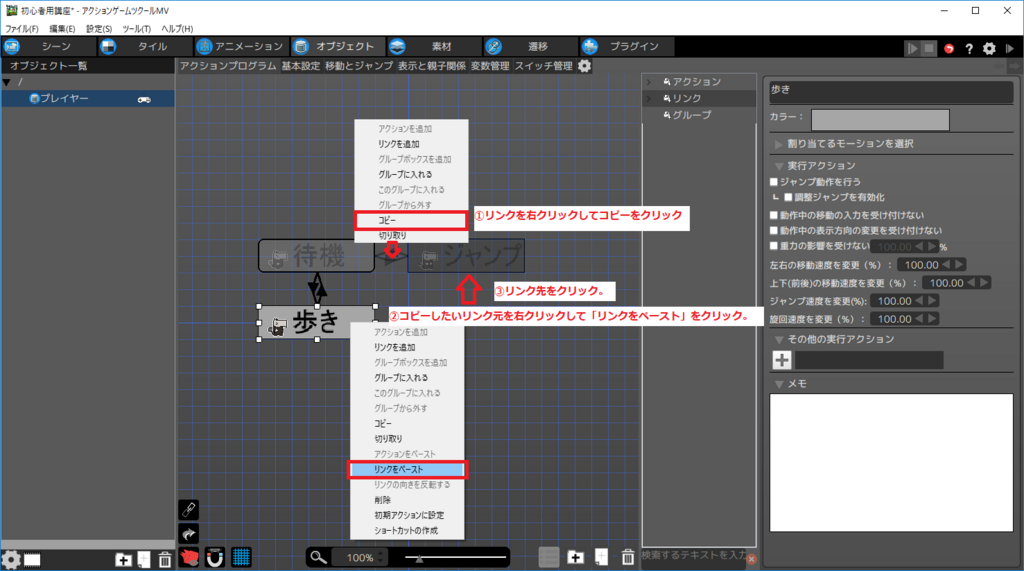Click the zoom slider track
The width and height of the screenshot is (1024, 571).
pyautogui.click(x=455, y=557)
